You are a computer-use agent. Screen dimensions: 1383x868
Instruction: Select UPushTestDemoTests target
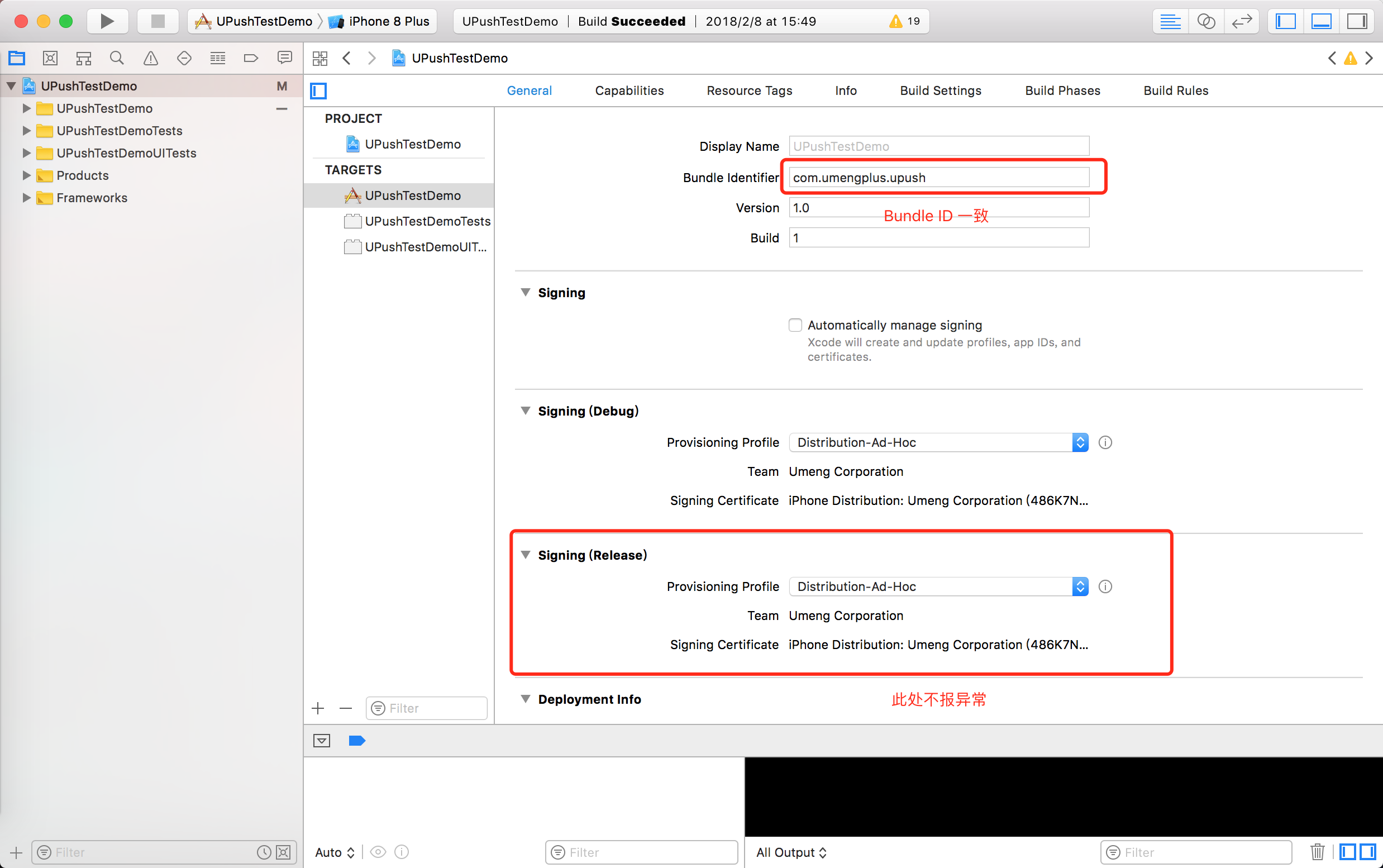[417, 221]
